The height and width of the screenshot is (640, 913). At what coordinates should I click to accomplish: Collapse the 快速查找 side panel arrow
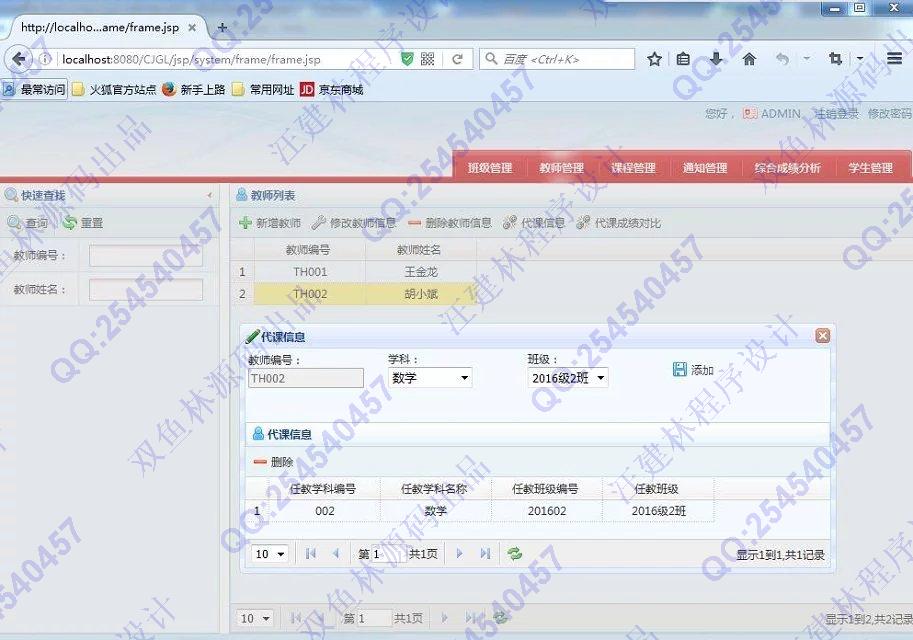point(209,195)
